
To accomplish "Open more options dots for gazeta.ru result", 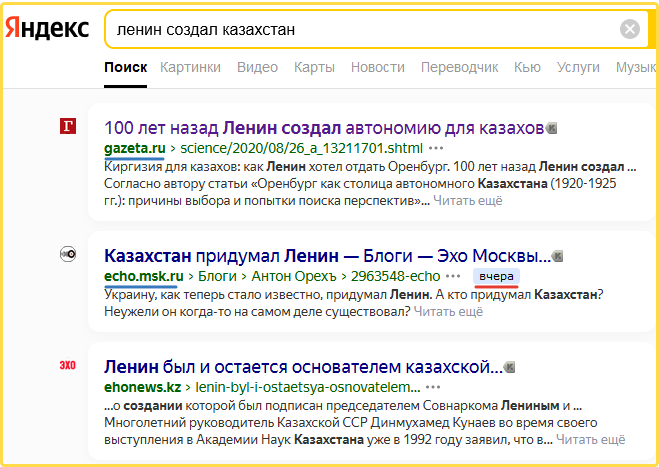I will coord(436,148).
